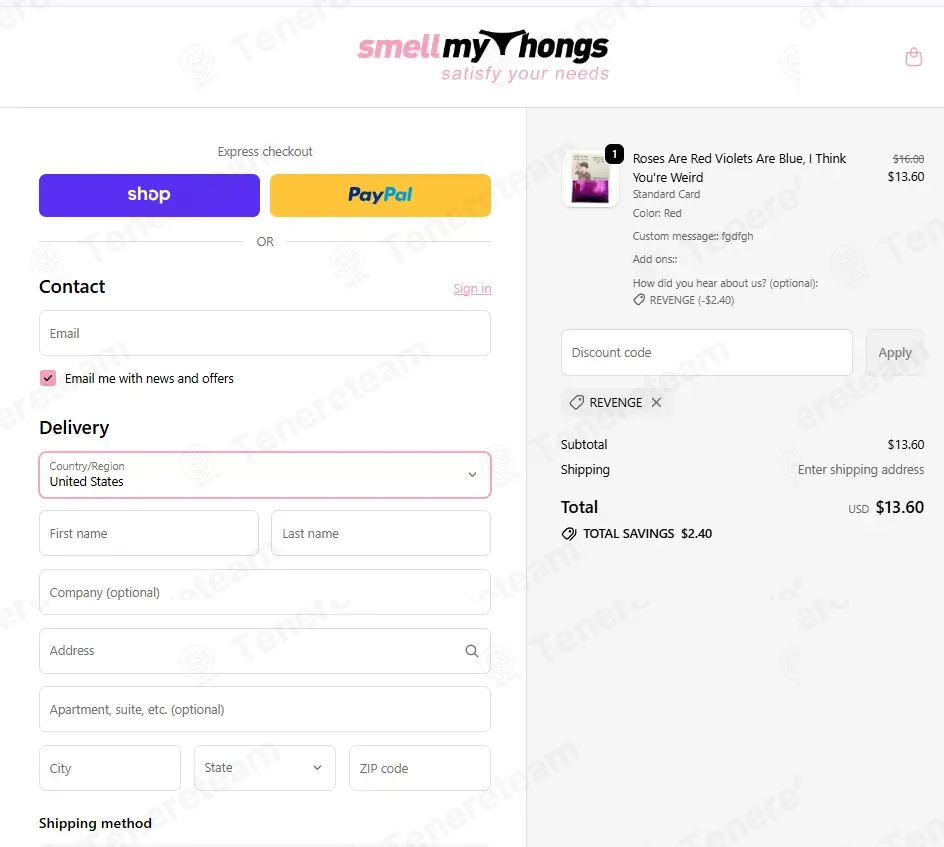The image size is (944, 847).
Task: Uncheck Email me with news and offers
Action: point(48,378)
